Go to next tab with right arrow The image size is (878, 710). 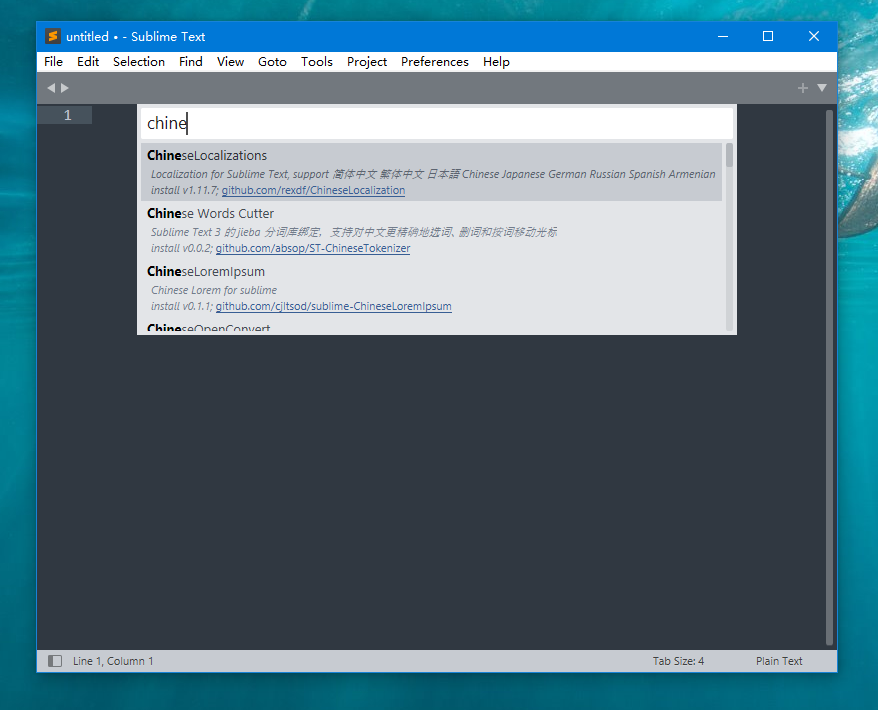(64, 88)
